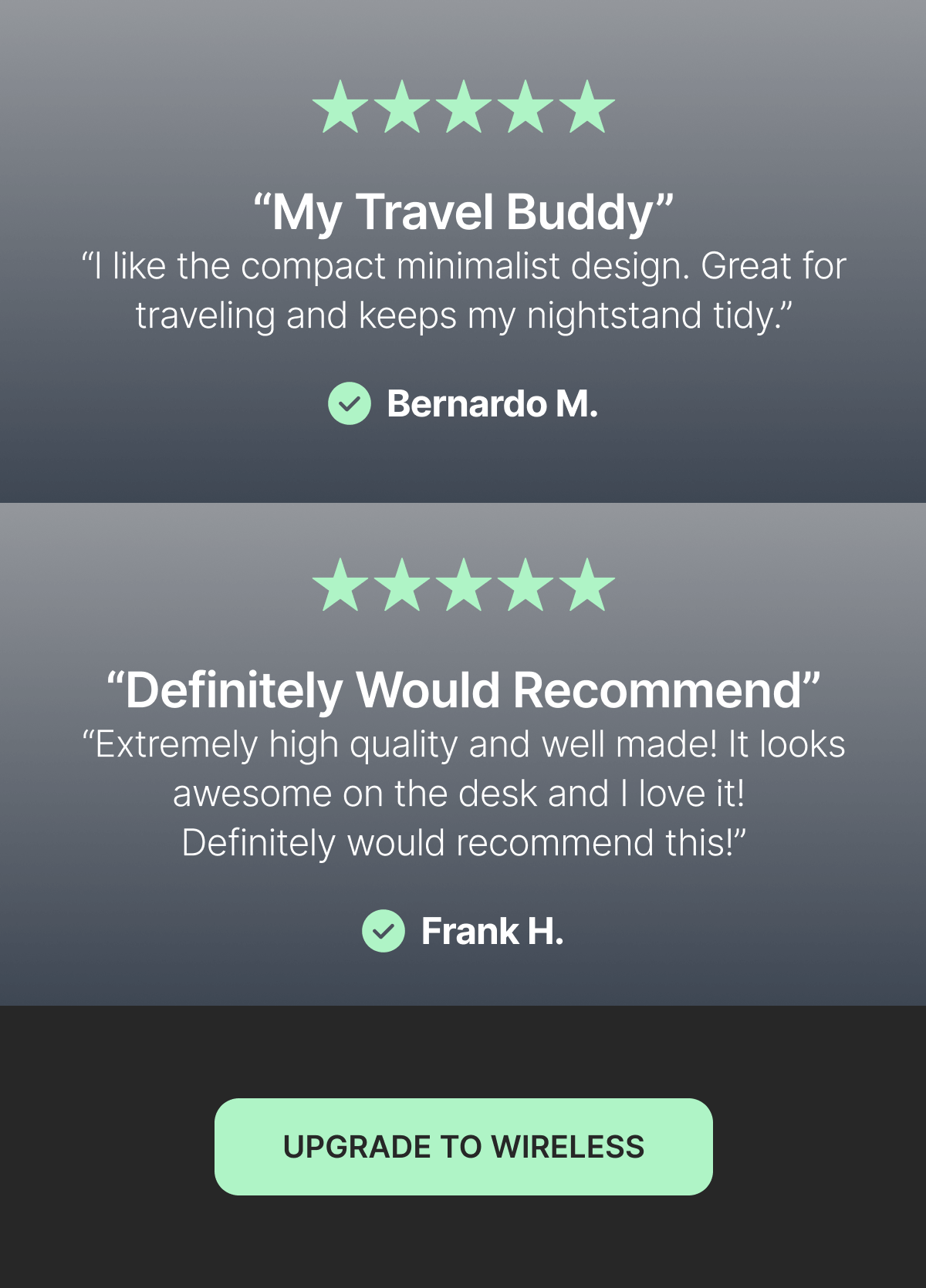Click the first star in Frank's review rating
This screenshot has height=1288, width=926.
(x=340, y=585)
